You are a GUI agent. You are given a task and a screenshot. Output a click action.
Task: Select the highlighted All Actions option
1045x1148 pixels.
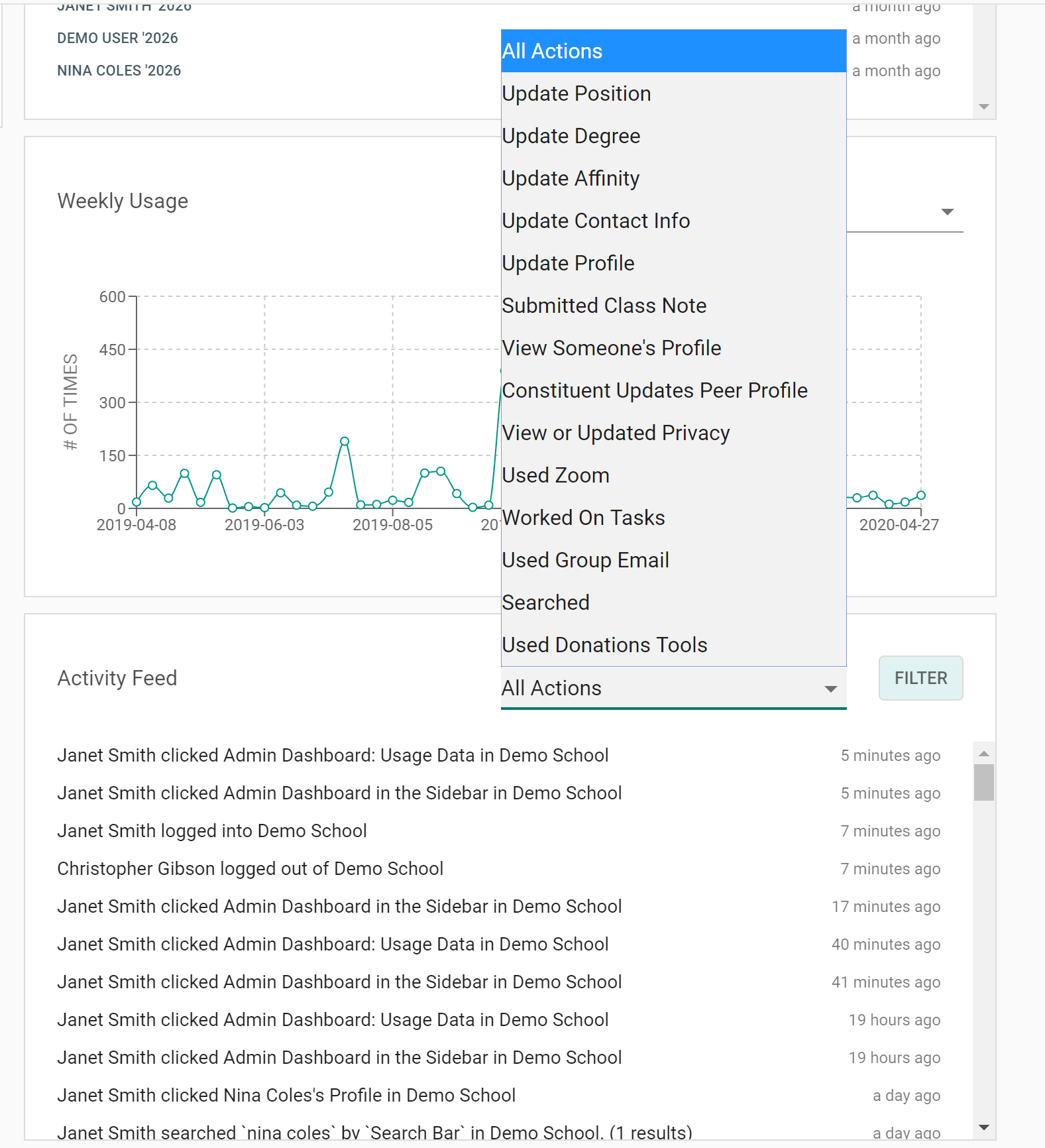point(673,51)
